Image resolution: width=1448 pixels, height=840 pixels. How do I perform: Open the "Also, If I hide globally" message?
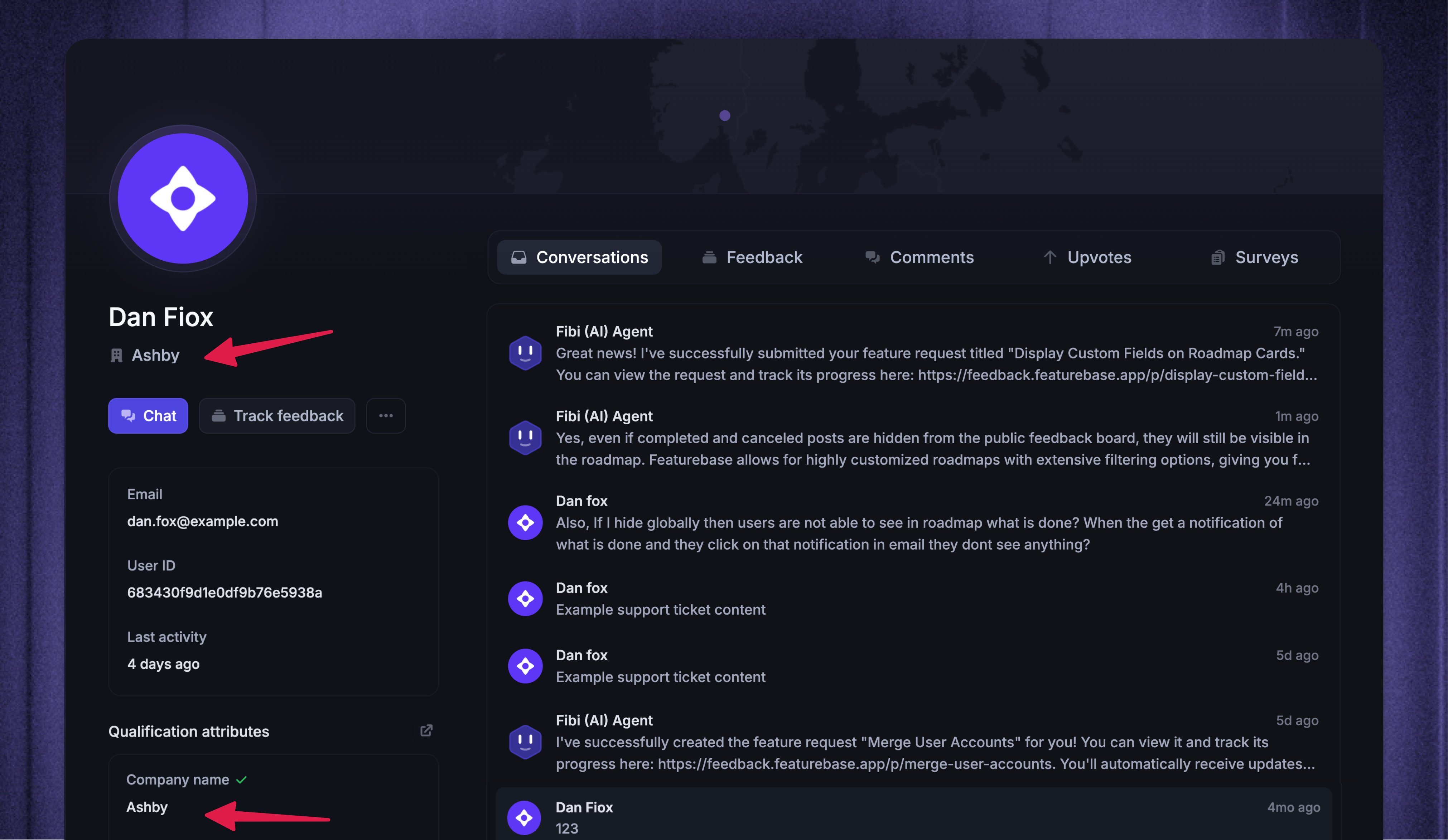pos(920,534)
